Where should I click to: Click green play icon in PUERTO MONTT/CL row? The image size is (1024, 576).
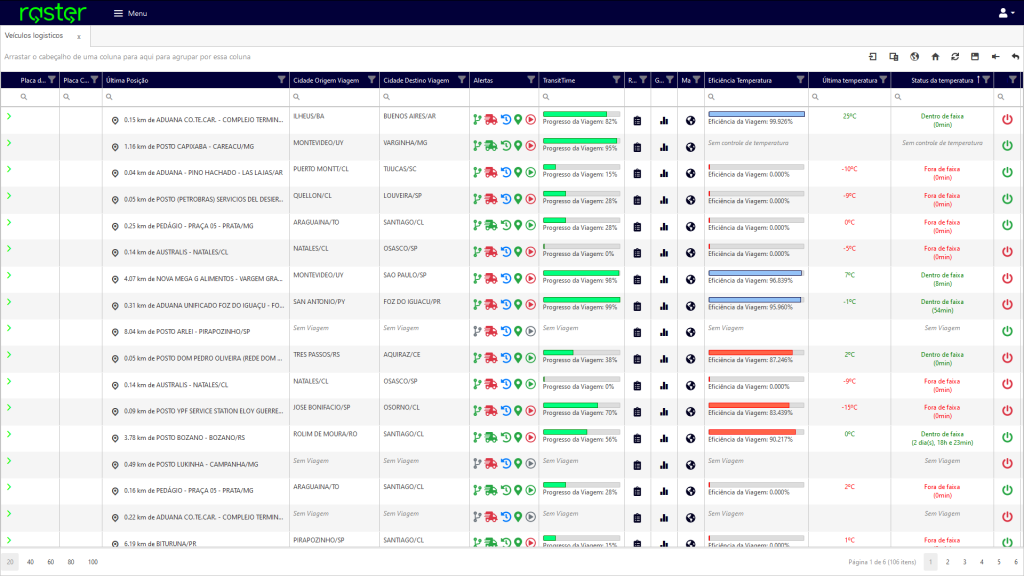click(x=530, y=172)
